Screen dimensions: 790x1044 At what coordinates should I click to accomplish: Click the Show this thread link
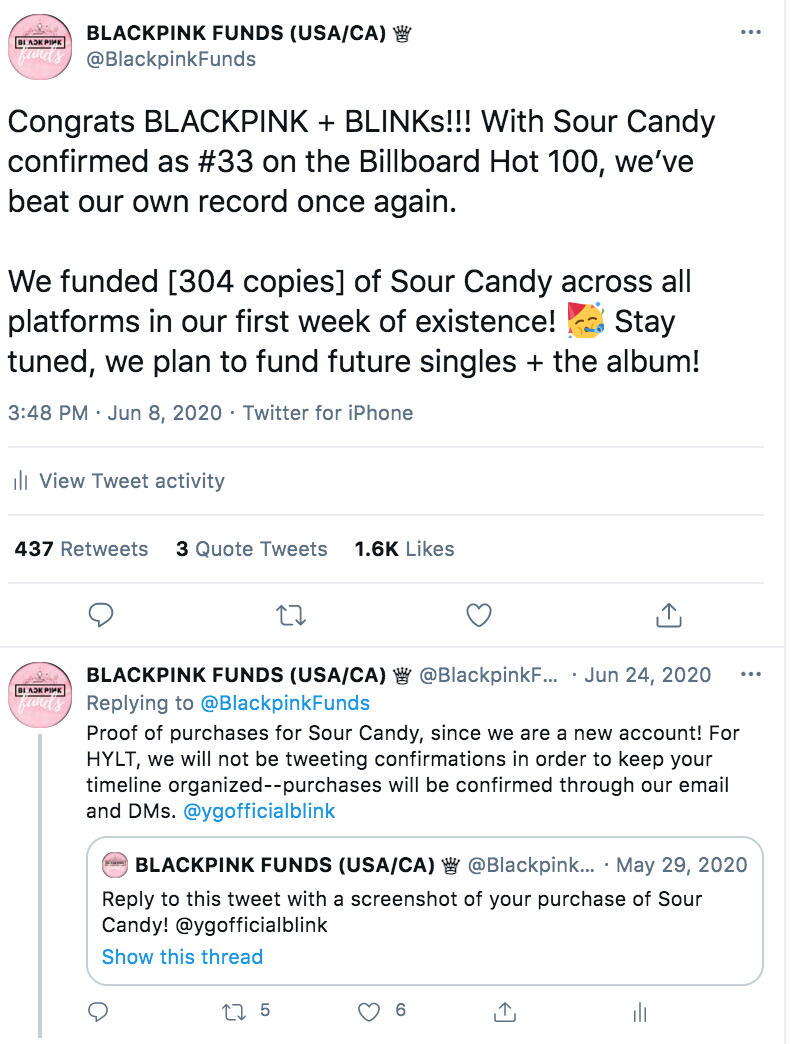[182, 956]
